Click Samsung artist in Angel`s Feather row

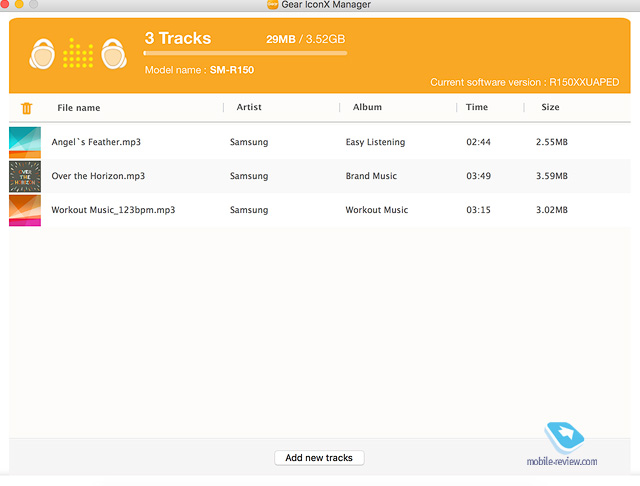coord(249,142)
